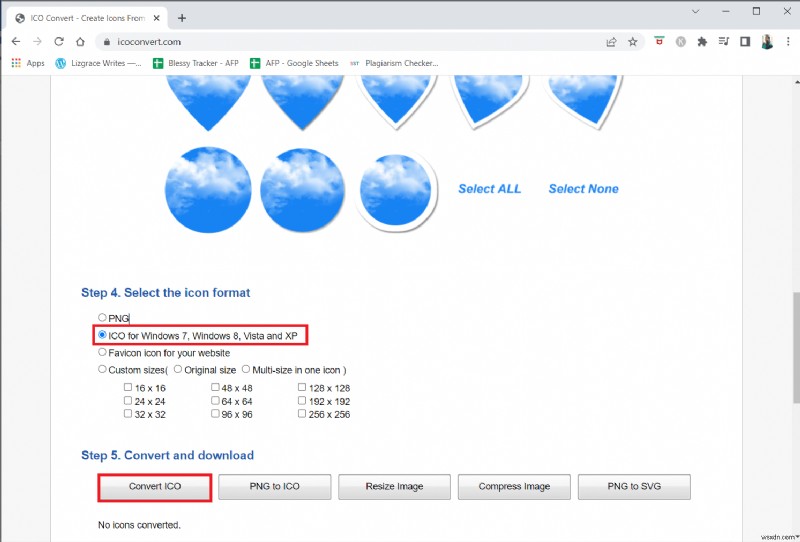Open the tab search chevron

point(695,11)
